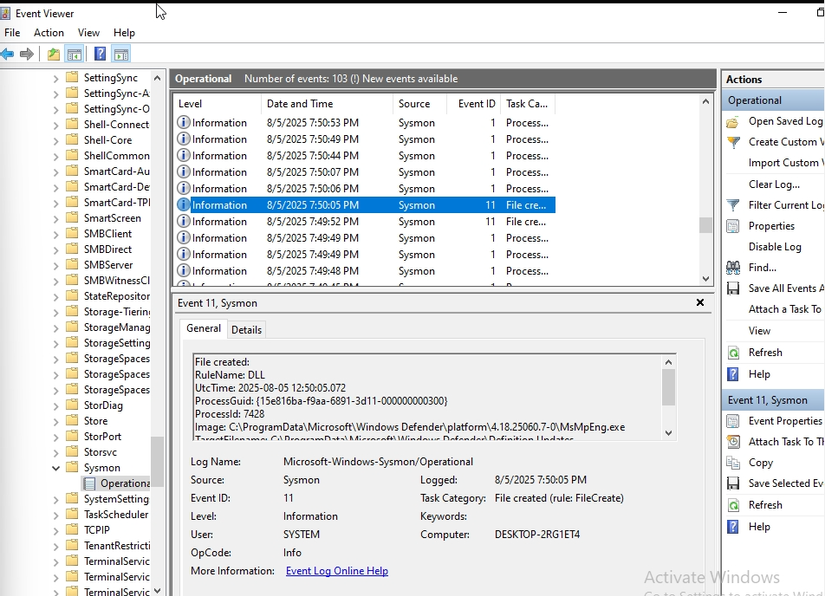Toggle the Show/Hide Action Pane toolbar icon
This screenshot has height=596, width=825.
point(121,54)
